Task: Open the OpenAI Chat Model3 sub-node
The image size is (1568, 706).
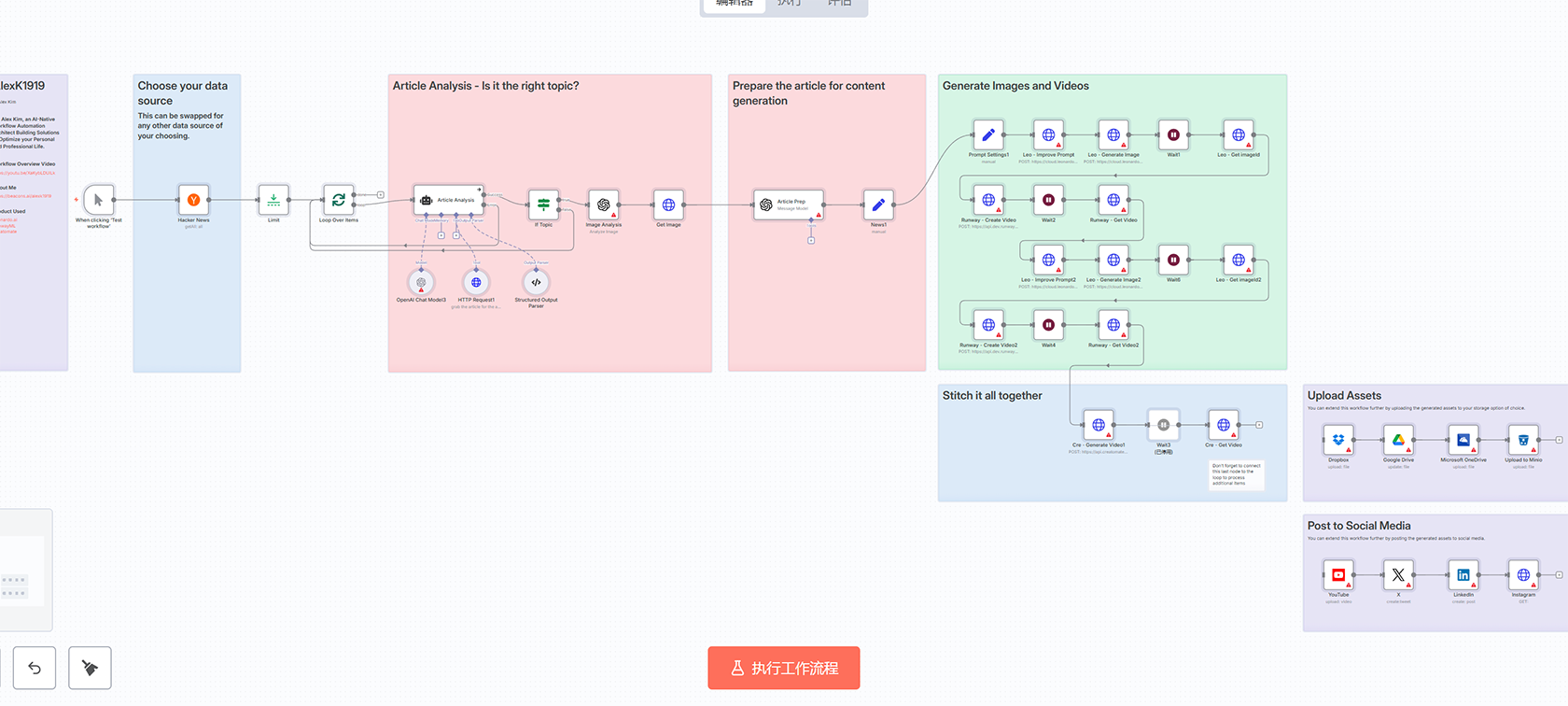Action: [x=421, y=282]
